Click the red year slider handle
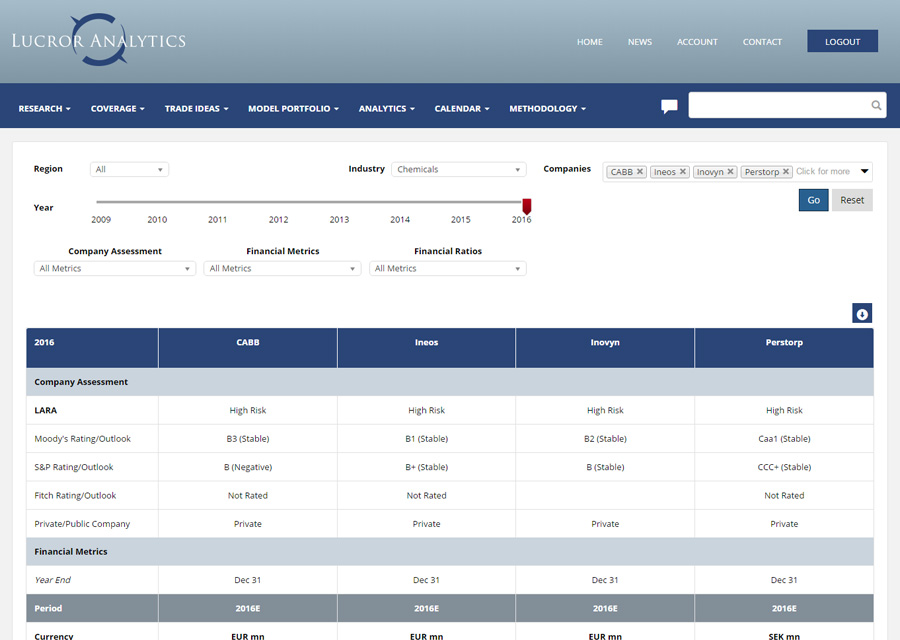Viewport: 900px width, 640px height. tap(526, 206)
